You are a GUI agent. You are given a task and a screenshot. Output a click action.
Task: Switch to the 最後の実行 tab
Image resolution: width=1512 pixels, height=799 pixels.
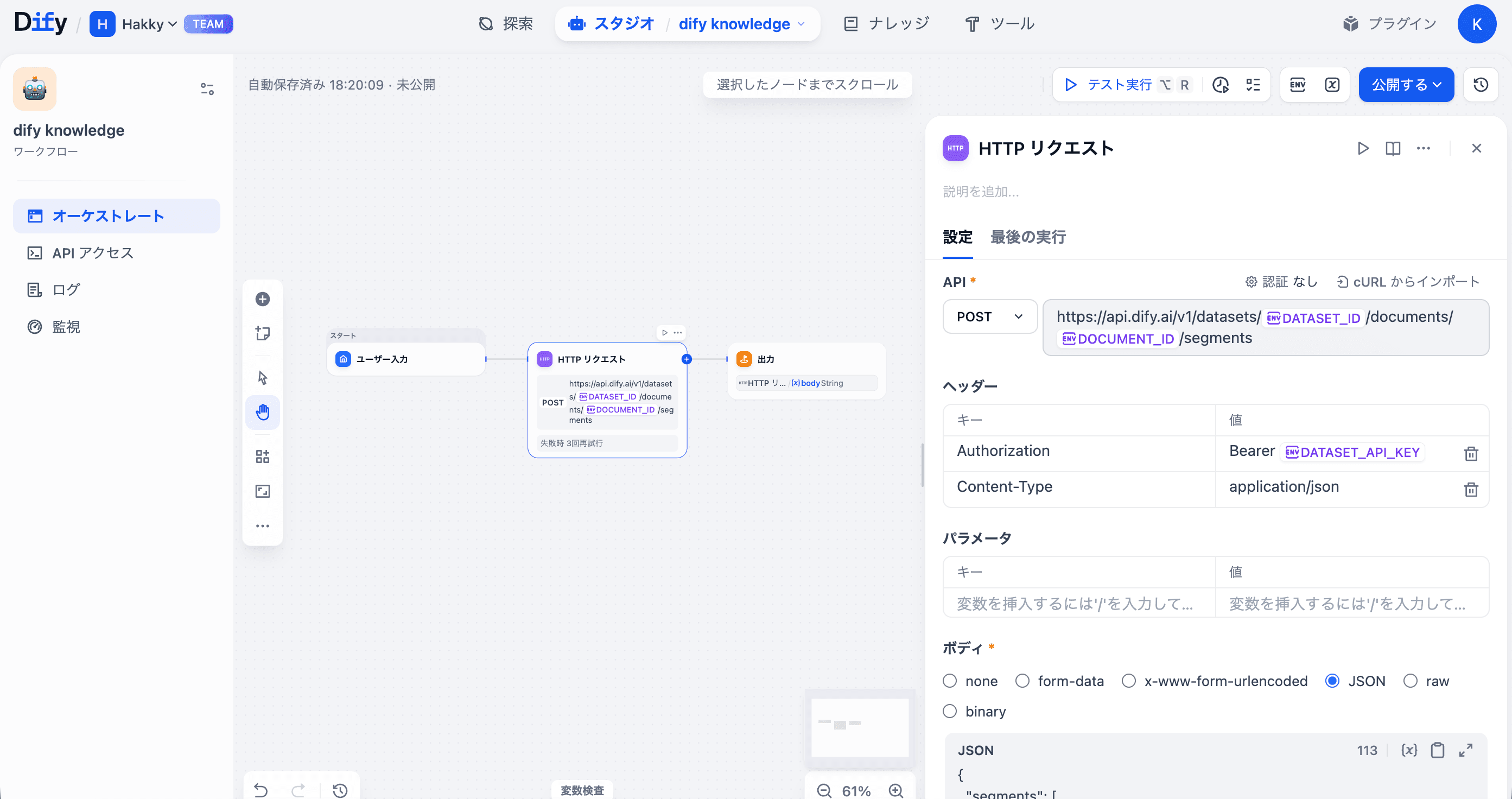click(1028, 237)
